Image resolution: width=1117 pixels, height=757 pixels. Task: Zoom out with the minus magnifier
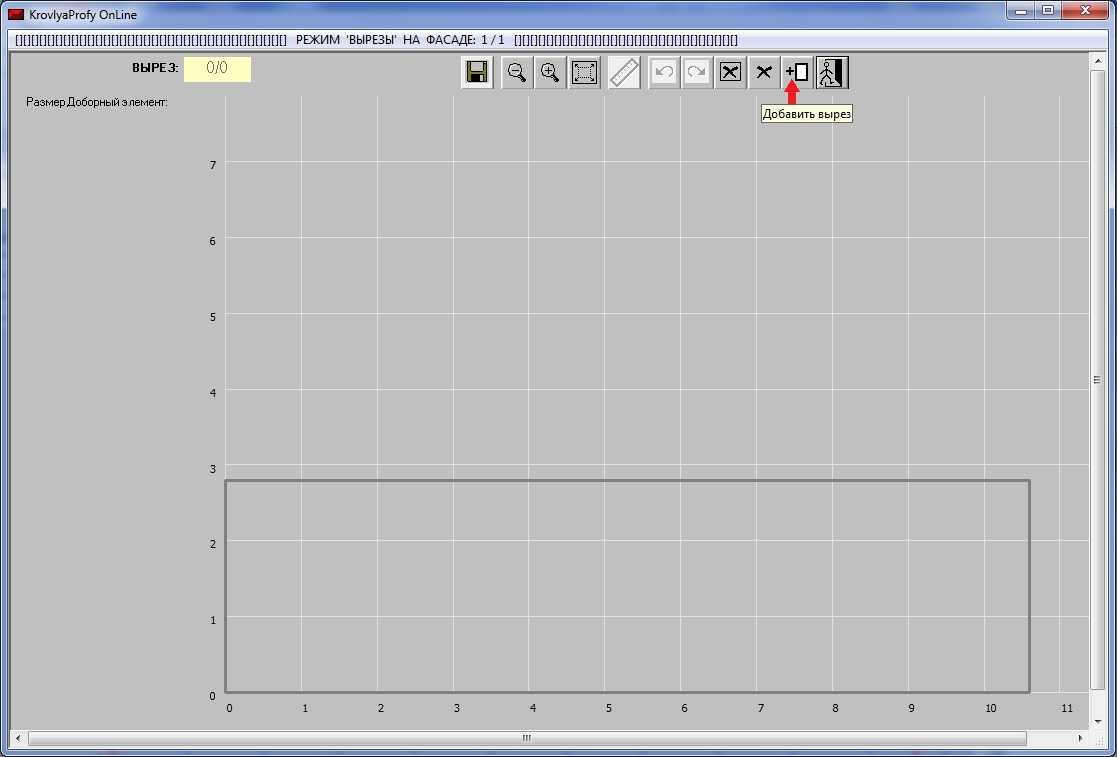517,72
